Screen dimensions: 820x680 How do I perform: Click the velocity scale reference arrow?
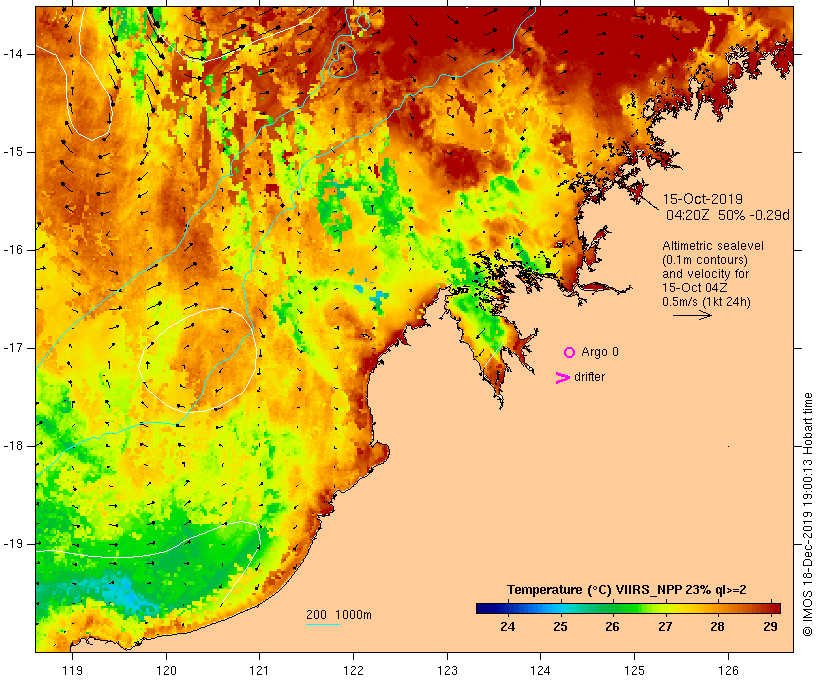[692, 315]
